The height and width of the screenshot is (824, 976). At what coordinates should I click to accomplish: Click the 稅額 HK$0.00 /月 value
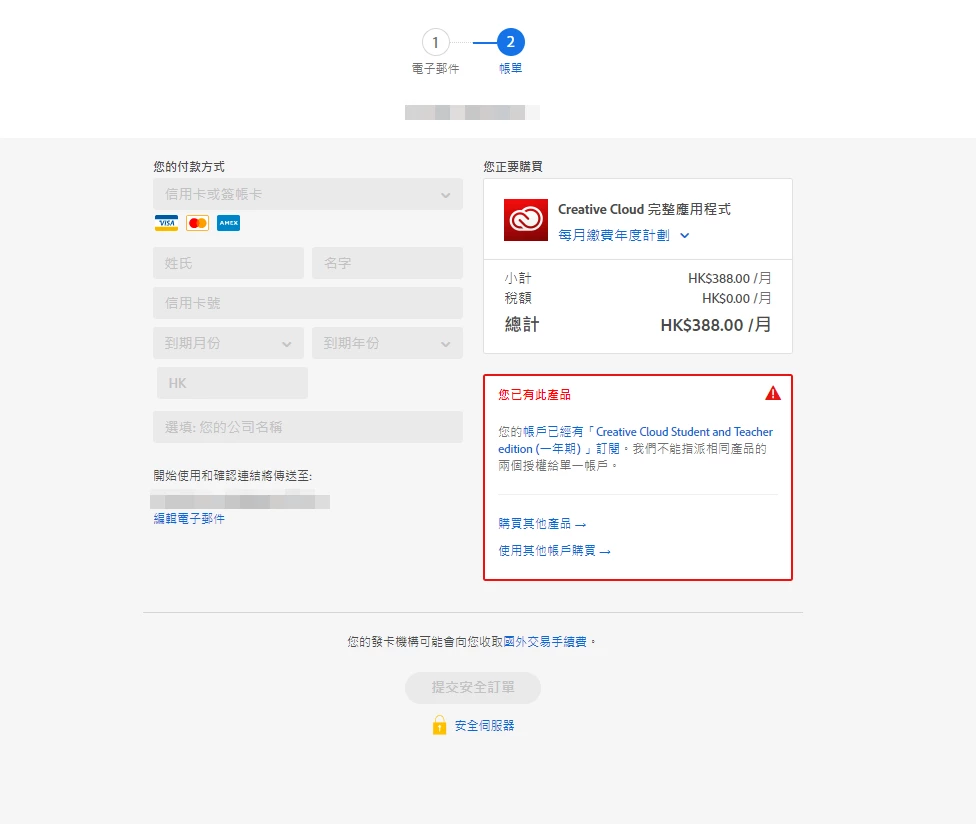[x=736, y=298]
